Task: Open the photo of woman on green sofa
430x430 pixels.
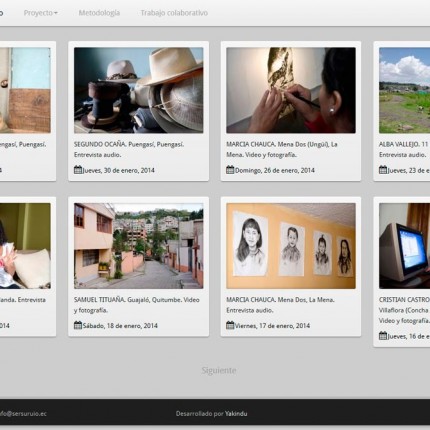Action: click(25, 246)
